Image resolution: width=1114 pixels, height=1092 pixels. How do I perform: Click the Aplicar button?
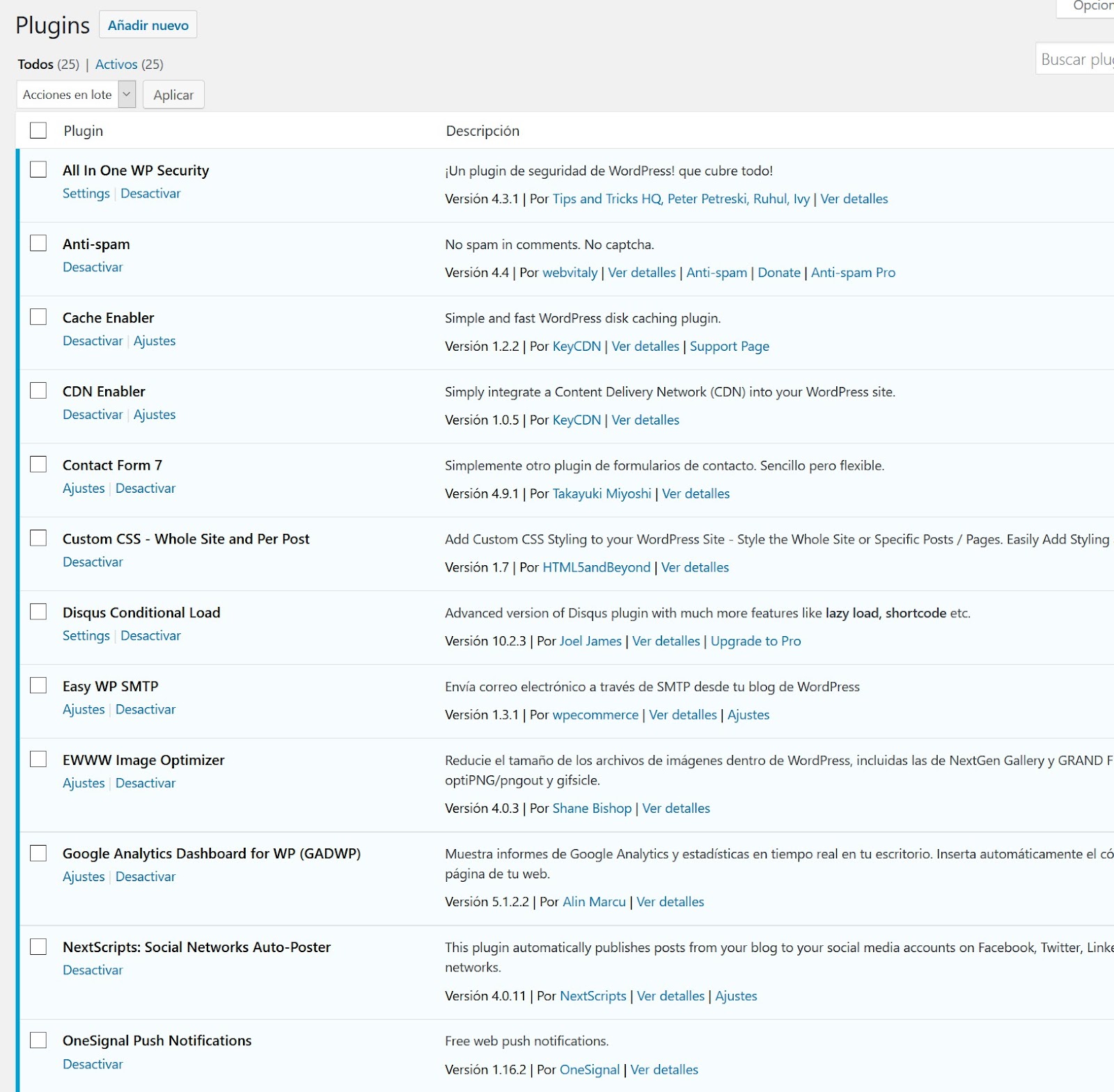[173, 95]
